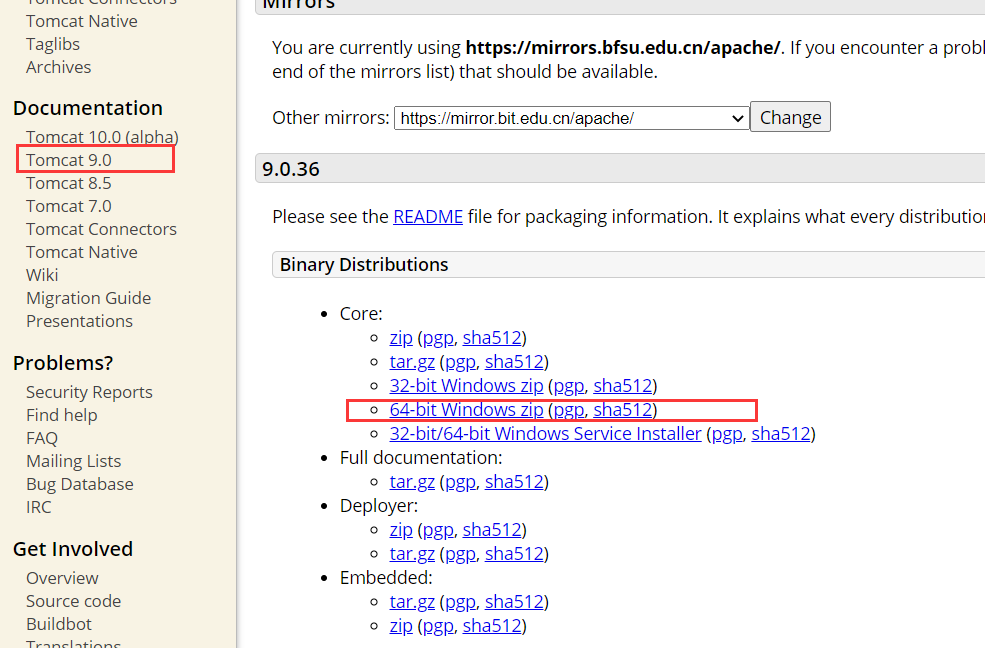Open sha512 checksum for Deployer tar.gz
985x648 pixels.
[514, 554]
